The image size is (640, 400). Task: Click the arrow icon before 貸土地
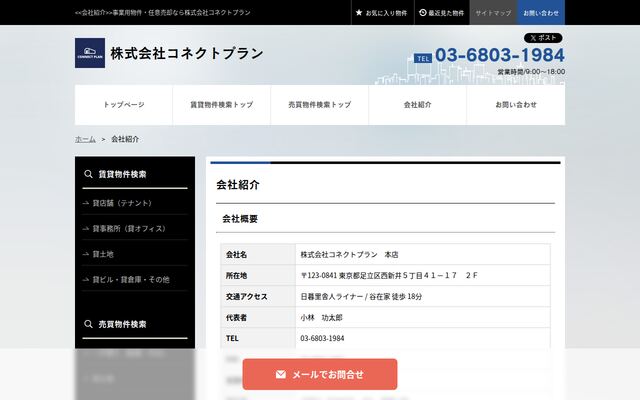click(x=86, y=254)
